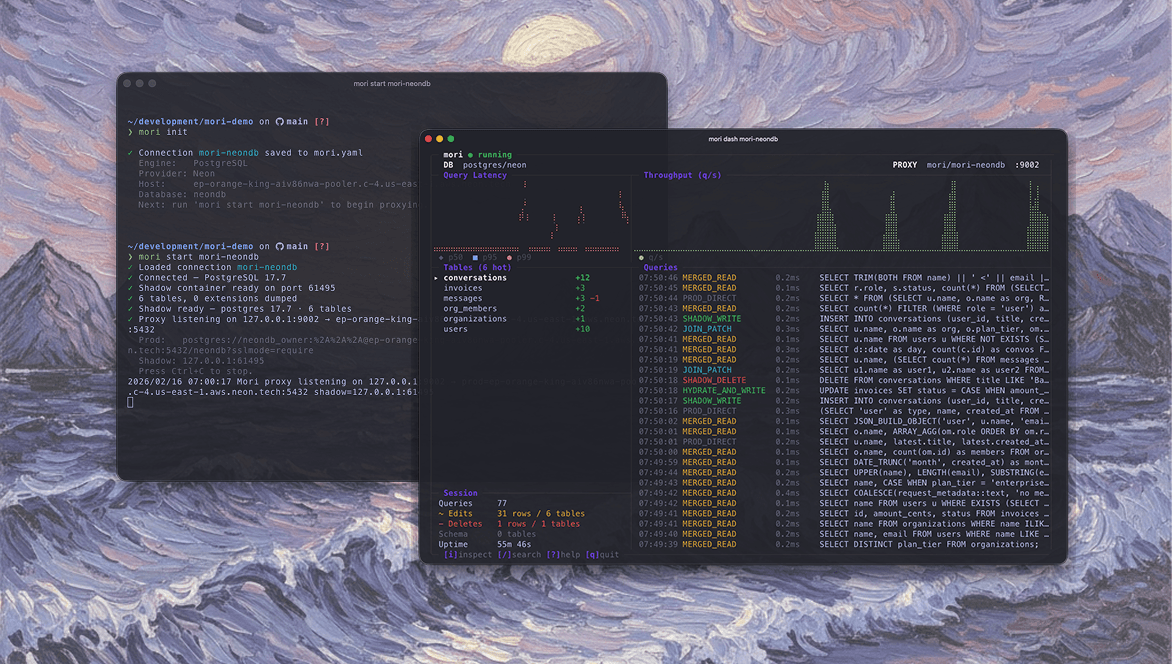Select the 07:49:39 MERGED_READ query row
This screenshot has width=1172, height=664.
844,544
